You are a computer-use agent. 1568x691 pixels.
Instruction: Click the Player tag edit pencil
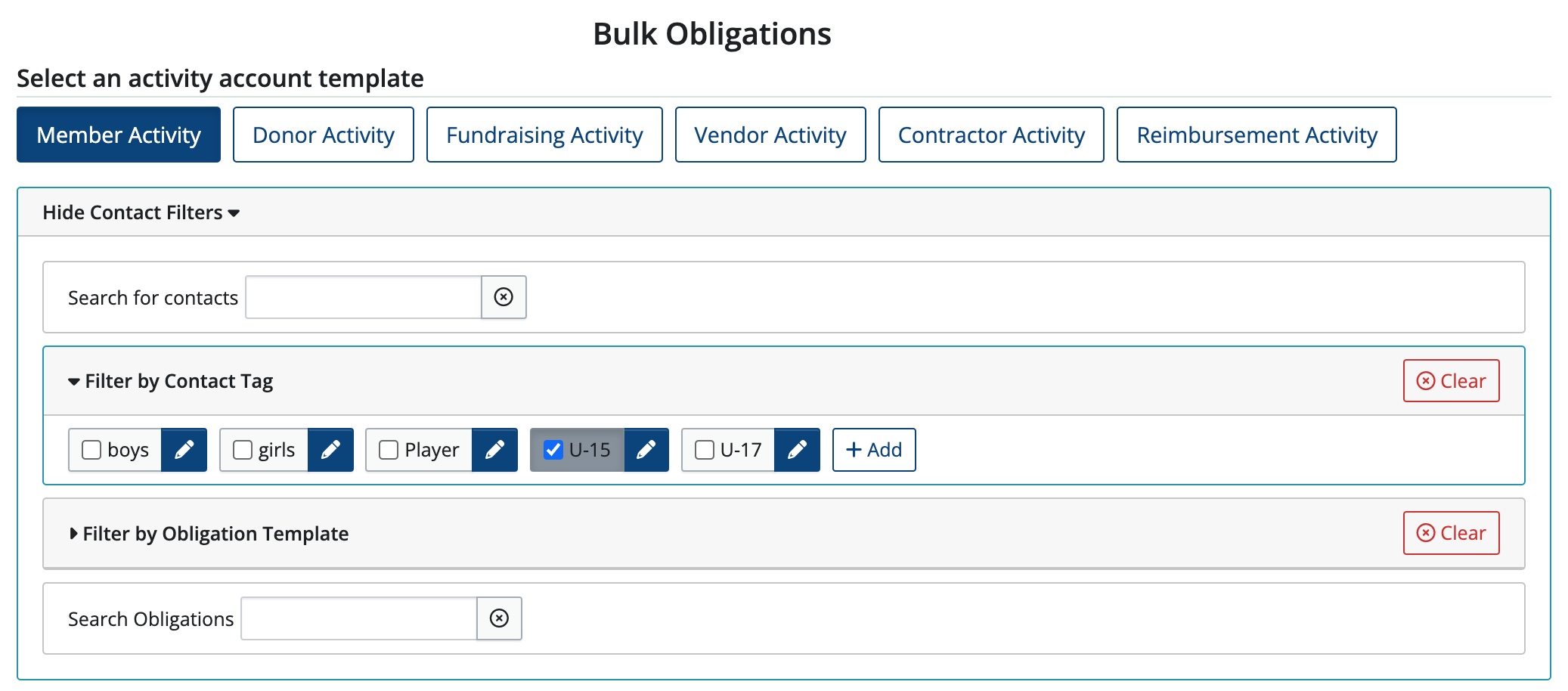[494, 450]
